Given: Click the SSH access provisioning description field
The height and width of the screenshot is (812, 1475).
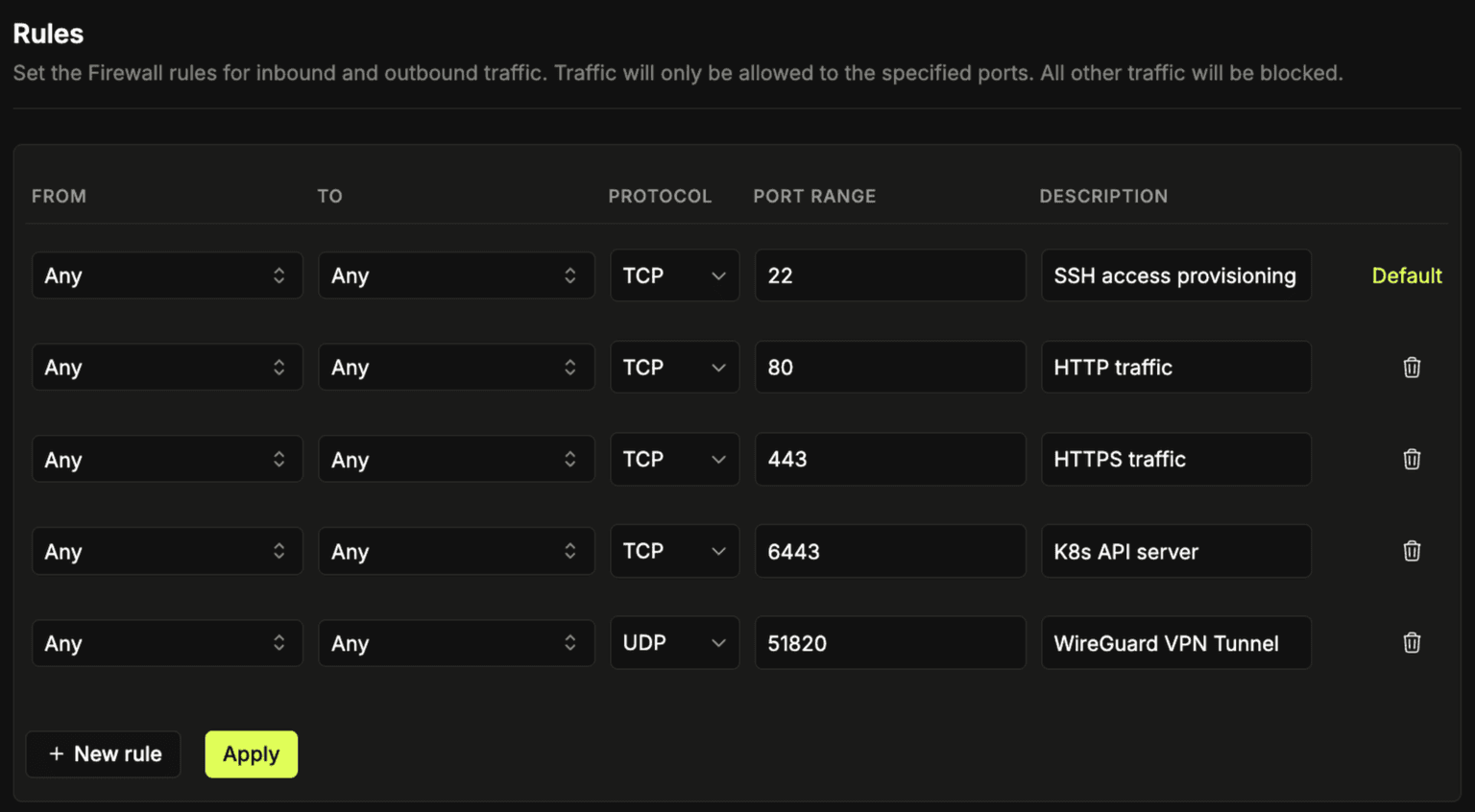Looking at the screenshot, I should click(x=1175, y=275).
